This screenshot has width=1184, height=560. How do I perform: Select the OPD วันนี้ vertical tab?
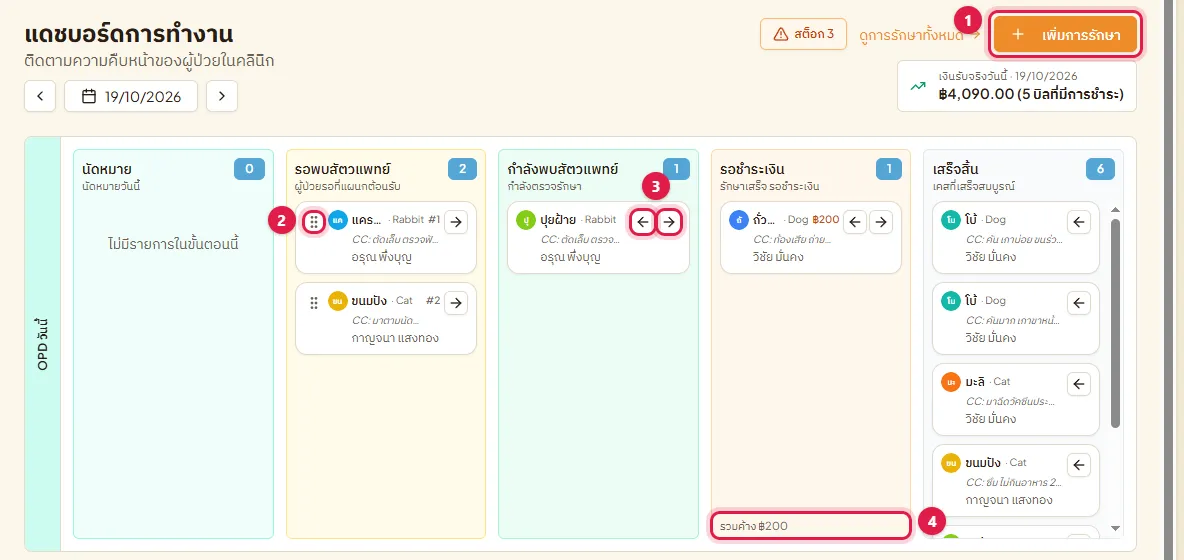(43, 343)
